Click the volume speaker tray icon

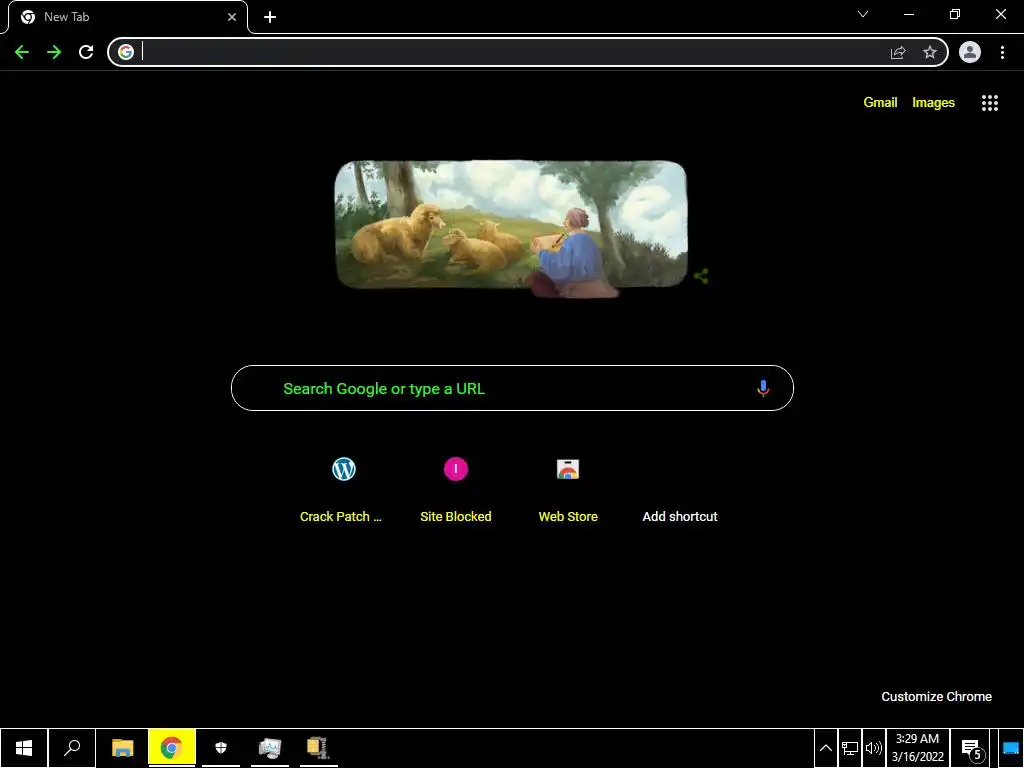873,748
